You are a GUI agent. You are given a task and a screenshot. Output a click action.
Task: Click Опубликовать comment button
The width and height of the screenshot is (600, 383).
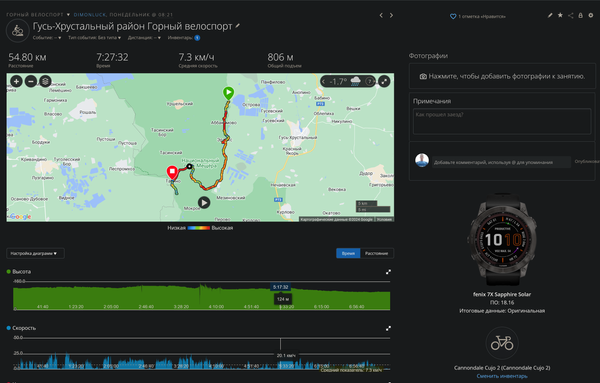point(587,161)
